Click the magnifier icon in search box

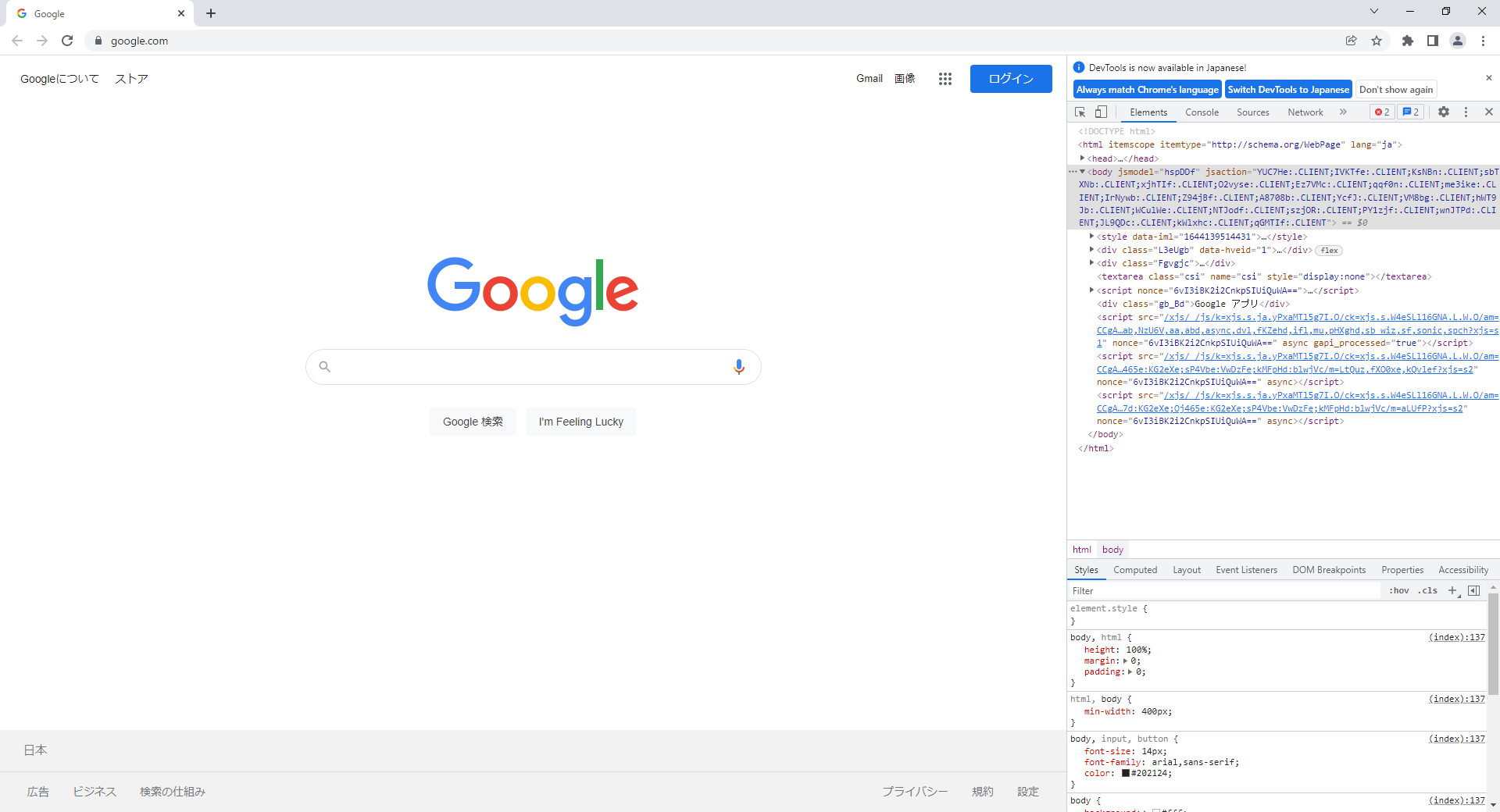click(325, 367)
